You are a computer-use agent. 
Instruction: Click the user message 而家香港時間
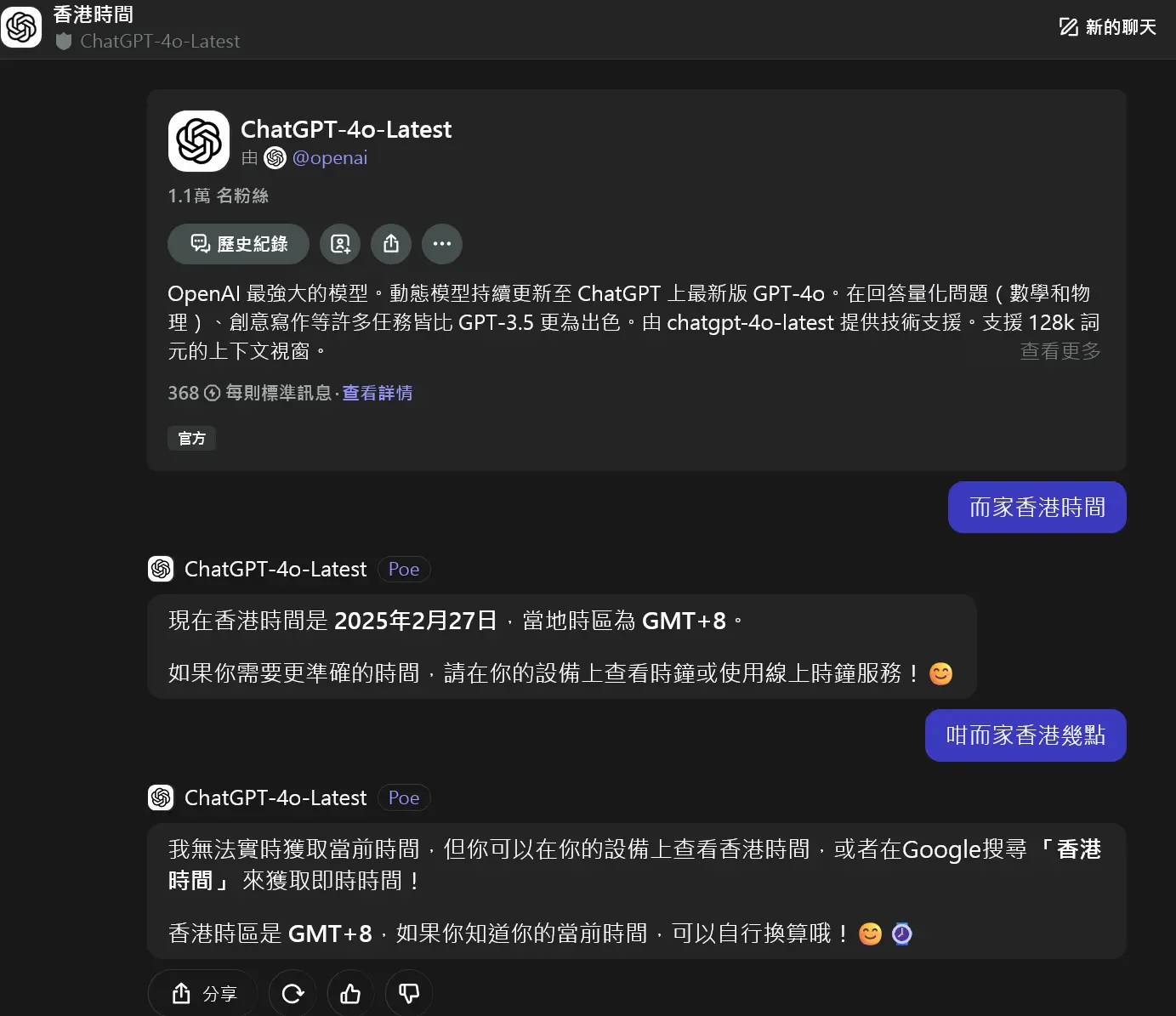[x=1037, y=508]
